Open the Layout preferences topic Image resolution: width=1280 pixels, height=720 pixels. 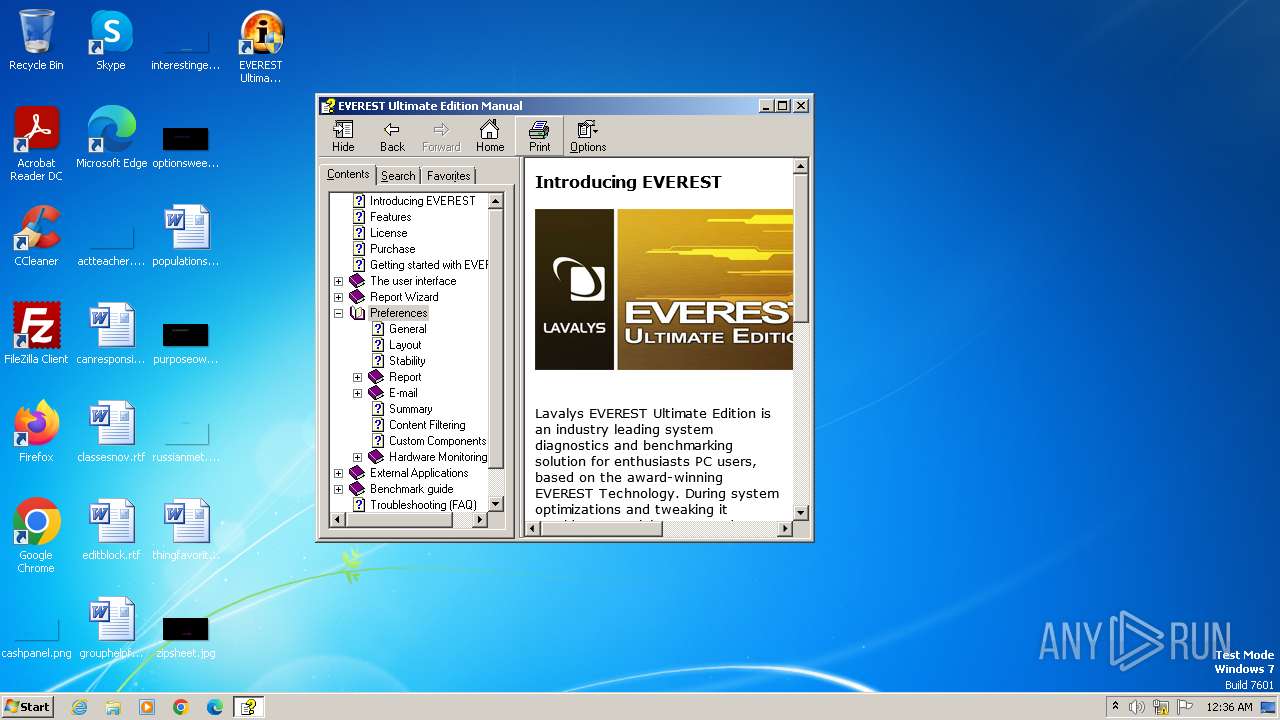405,345
